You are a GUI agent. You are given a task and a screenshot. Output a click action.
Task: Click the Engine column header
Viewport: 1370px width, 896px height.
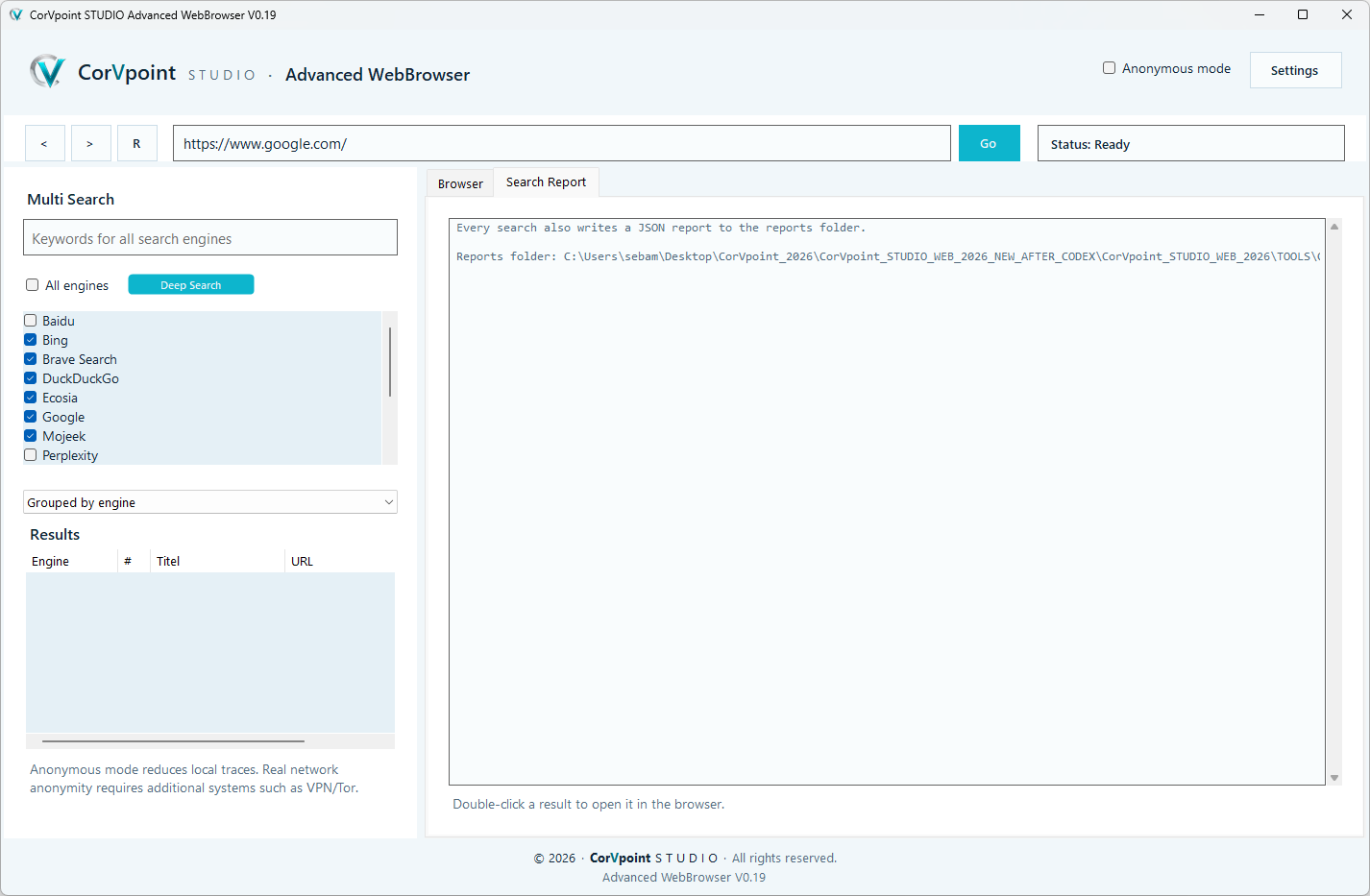pos(72,561)
